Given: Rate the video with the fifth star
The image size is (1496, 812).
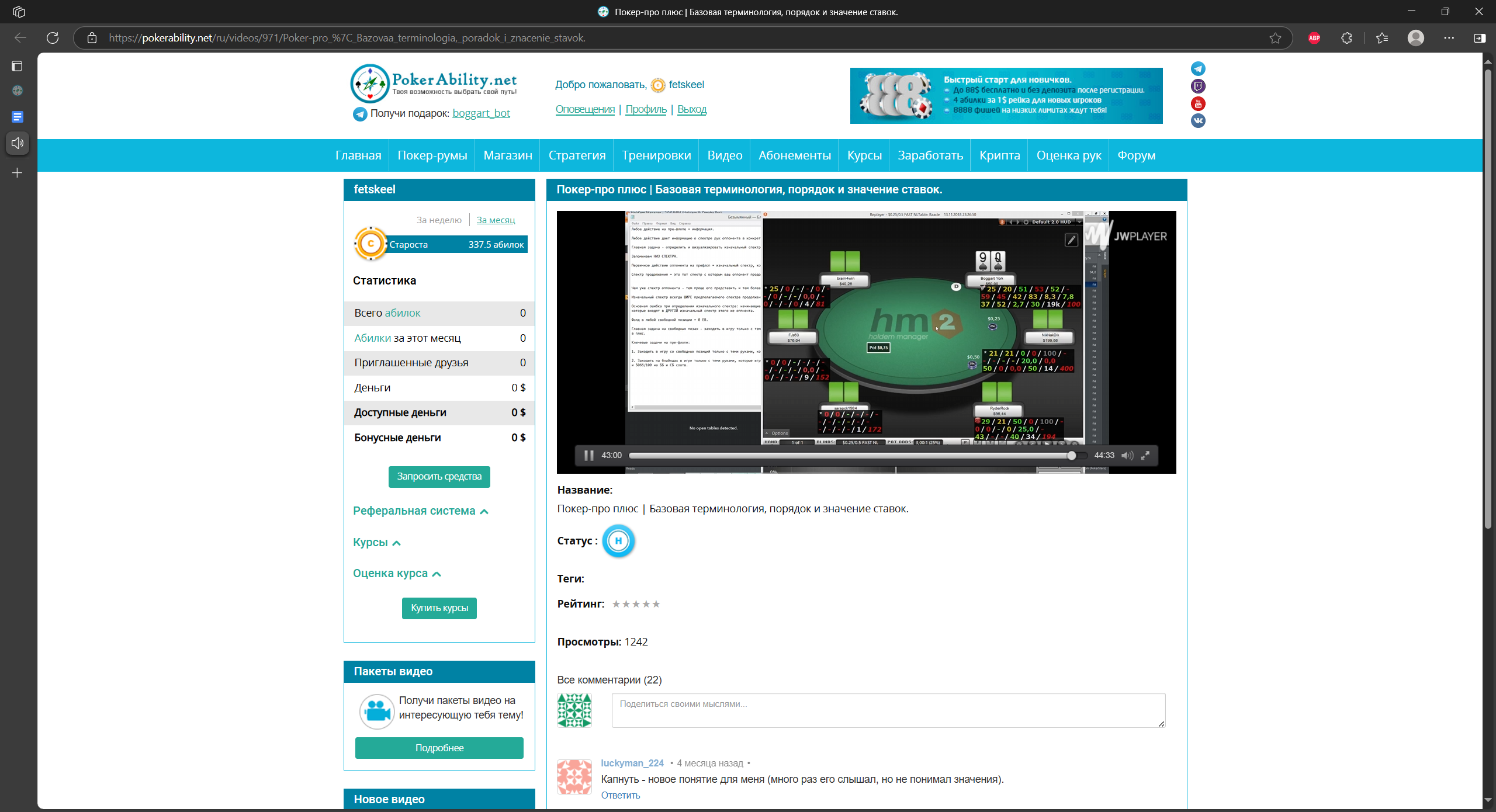Looking at the screenshot, I should click(656, 605).
